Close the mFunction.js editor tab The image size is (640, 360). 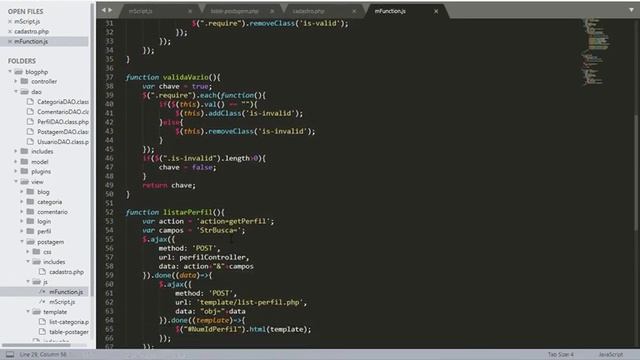coord(436,11)
